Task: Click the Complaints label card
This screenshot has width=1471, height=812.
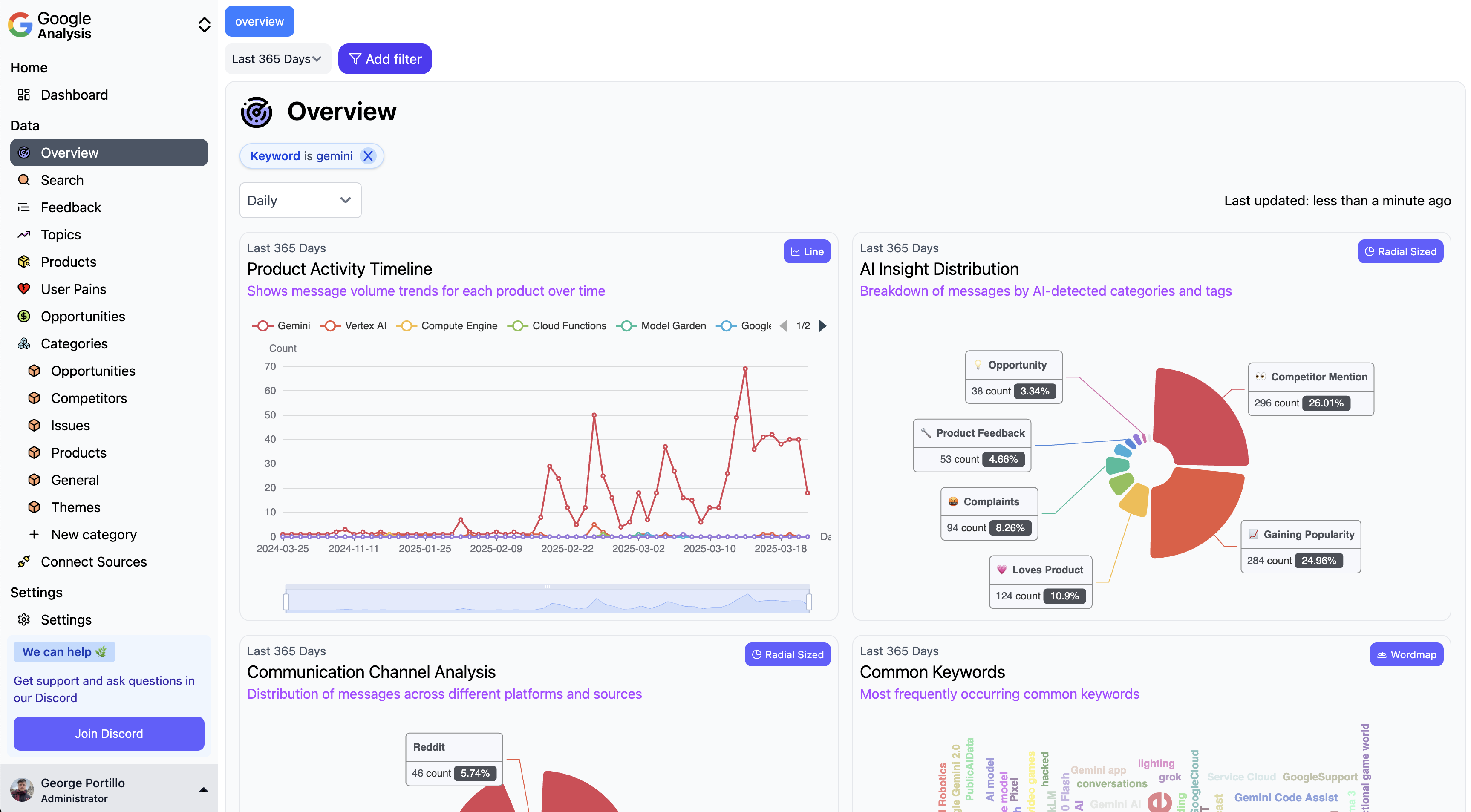Action: pyautogui.click(x=989, y=514)
